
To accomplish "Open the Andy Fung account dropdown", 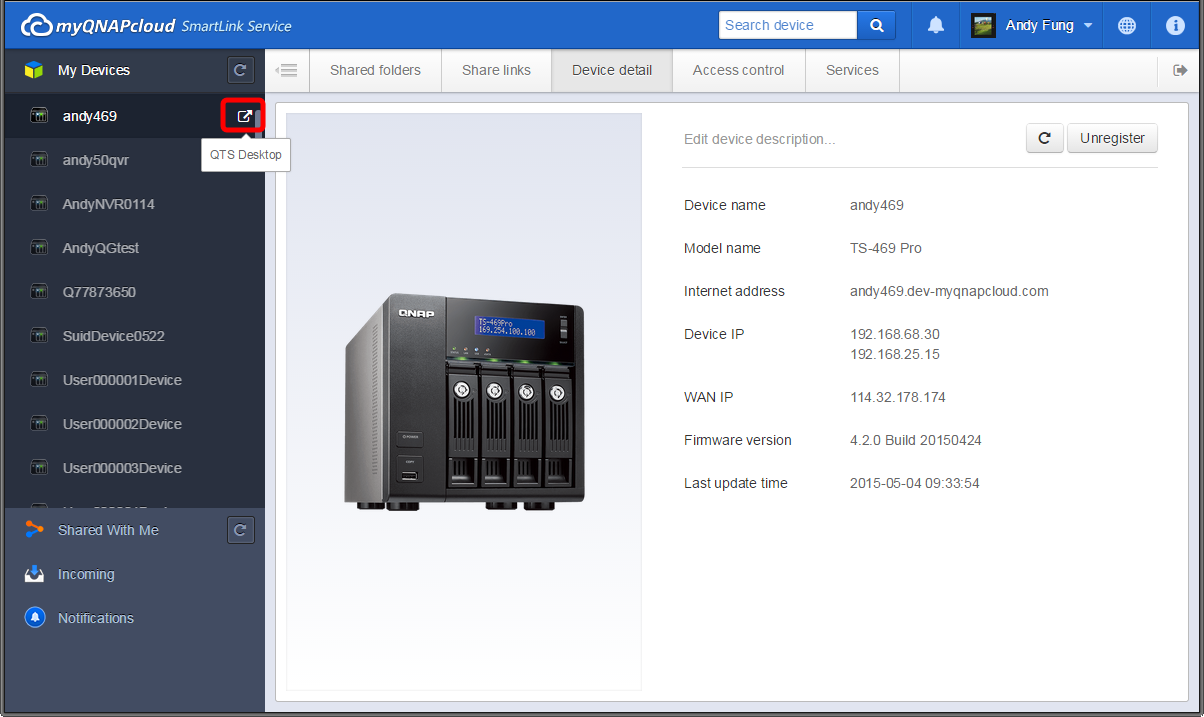I will click(1031, 24).
